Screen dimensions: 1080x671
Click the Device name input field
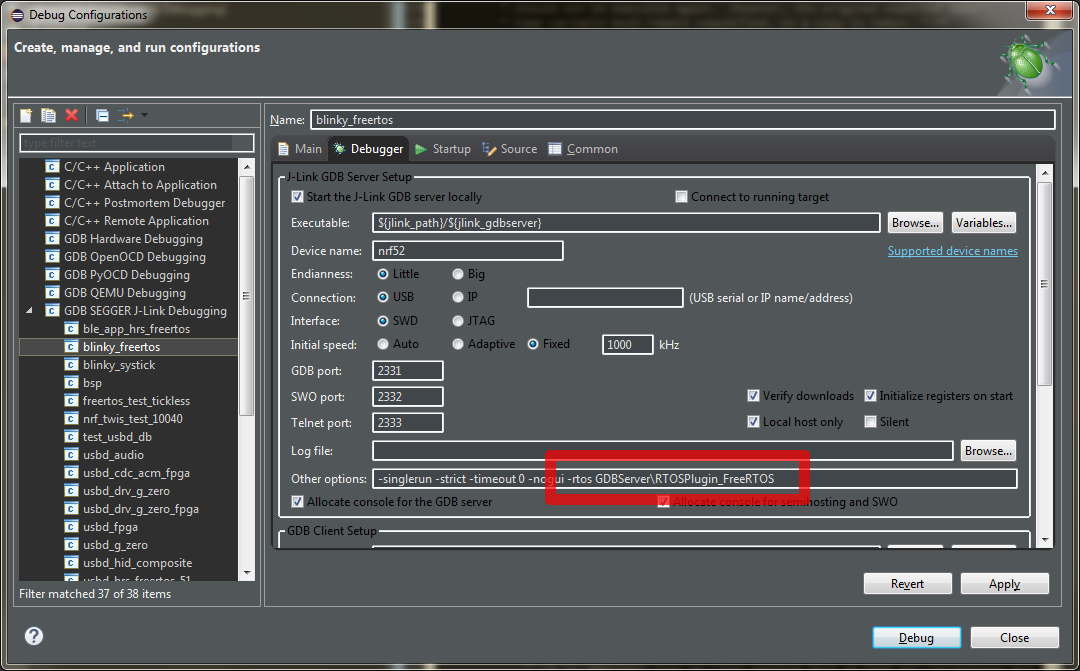coord(468,251)
